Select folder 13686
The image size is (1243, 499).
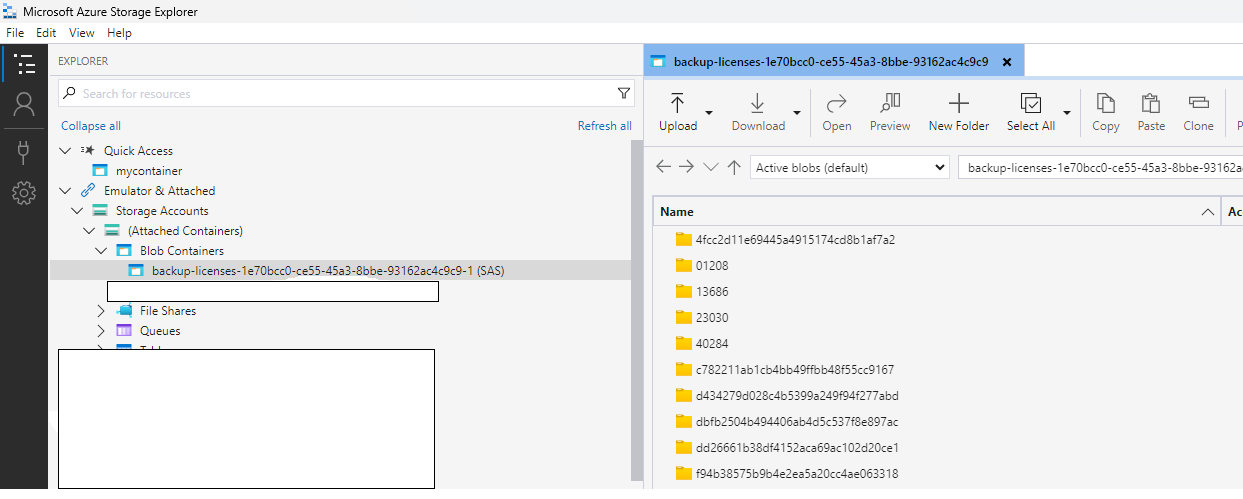tap(712, 291)
